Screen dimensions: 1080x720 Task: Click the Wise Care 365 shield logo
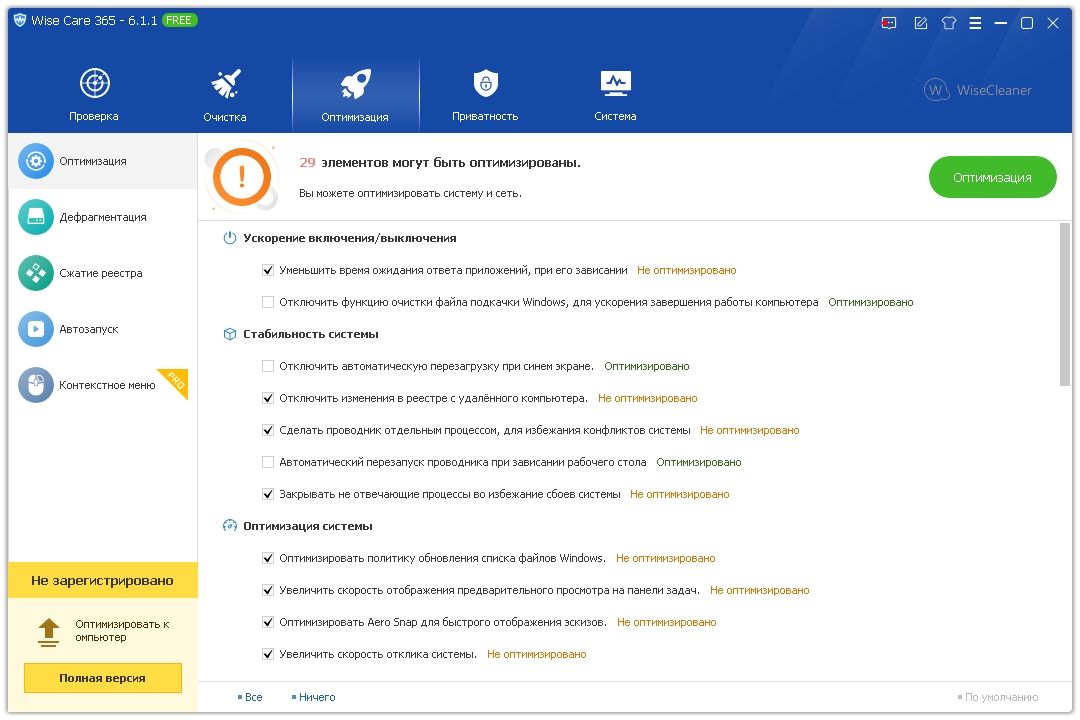[20, 20]
